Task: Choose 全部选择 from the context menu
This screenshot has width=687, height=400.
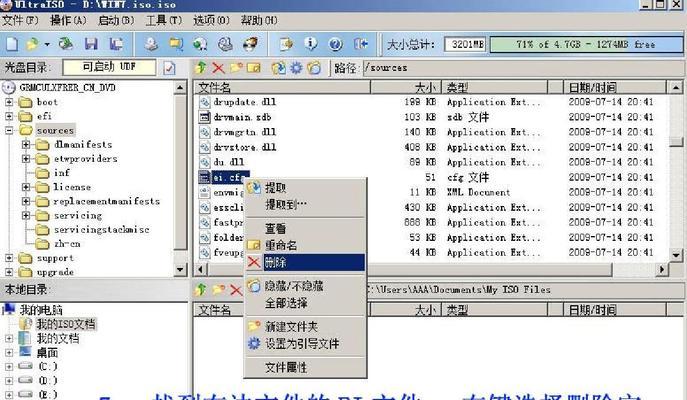Action: [x=305, y=303]
